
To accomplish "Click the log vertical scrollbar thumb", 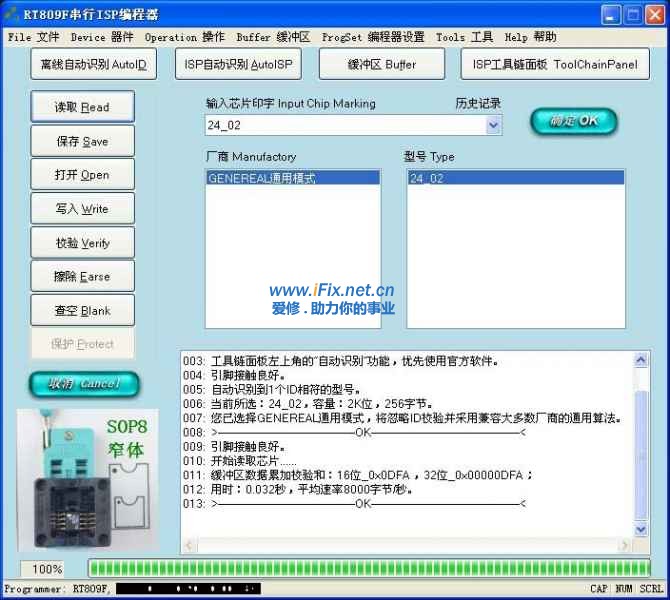I will 640,455.
